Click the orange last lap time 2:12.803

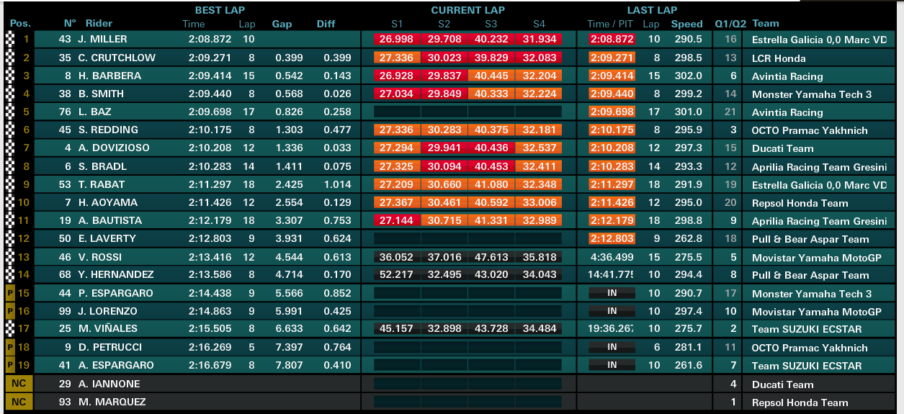(x=612, y=239)
